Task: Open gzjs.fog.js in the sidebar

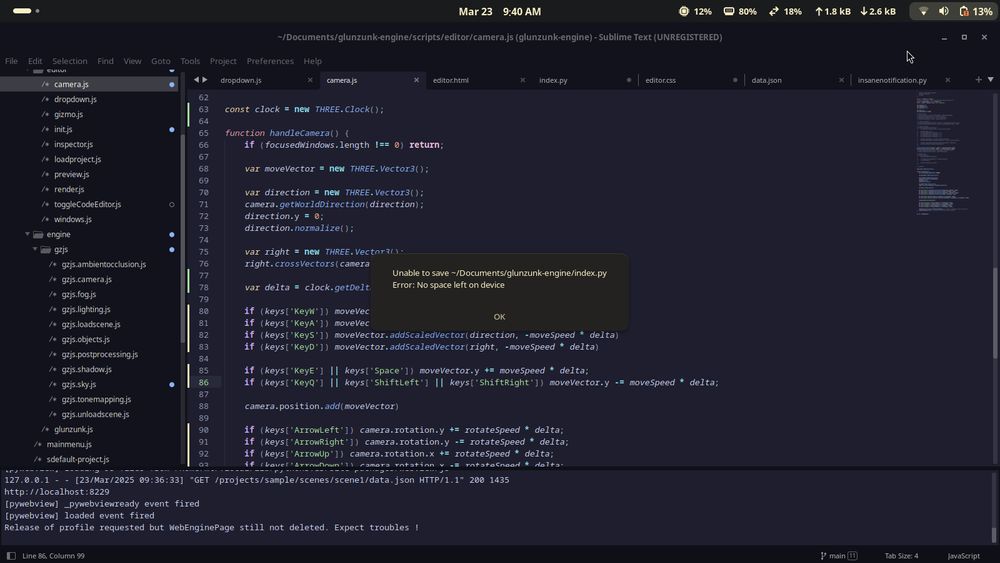Action: pos(79,295)
